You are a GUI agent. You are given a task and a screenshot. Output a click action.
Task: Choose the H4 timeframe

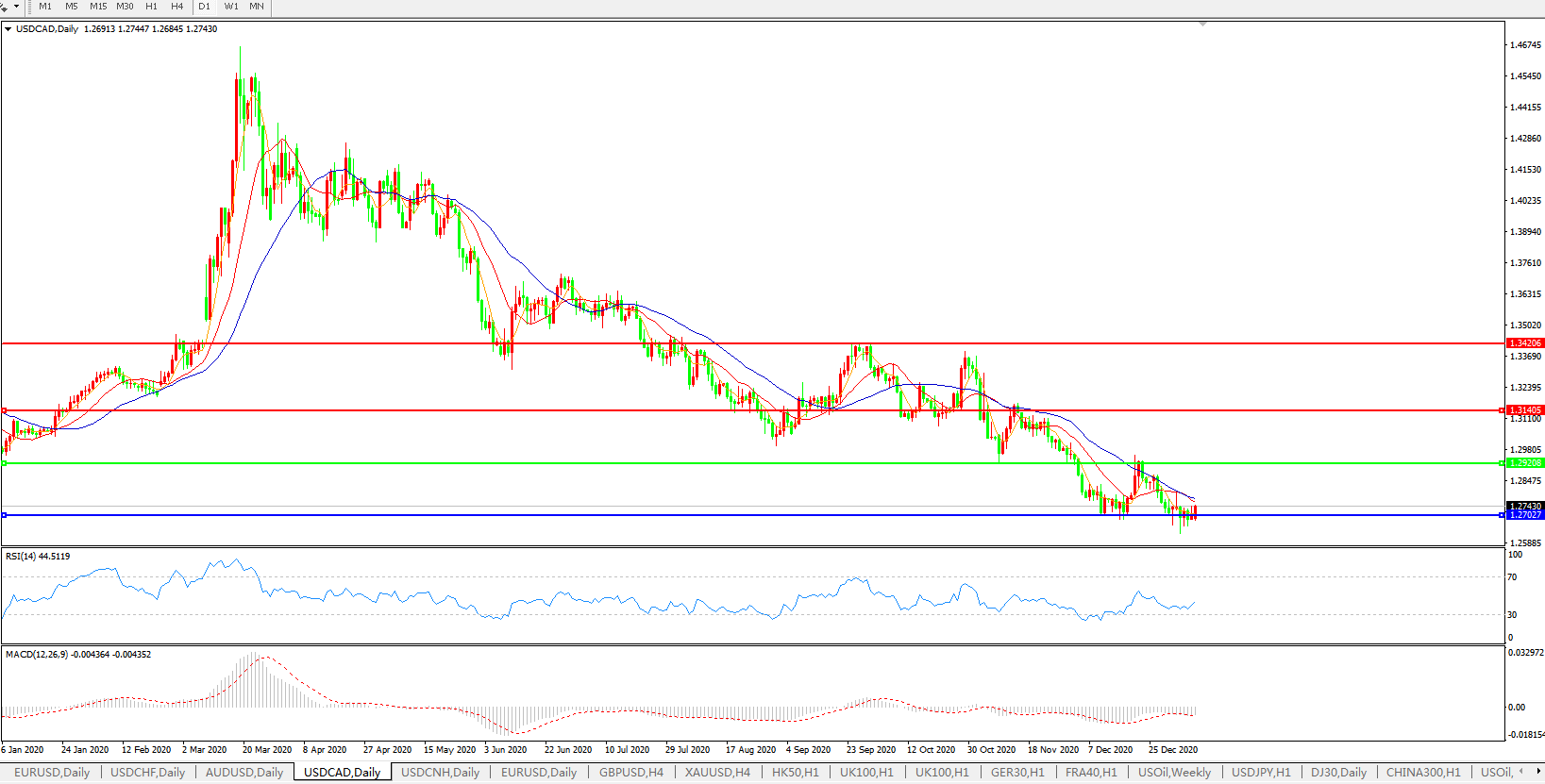point(177,7)
